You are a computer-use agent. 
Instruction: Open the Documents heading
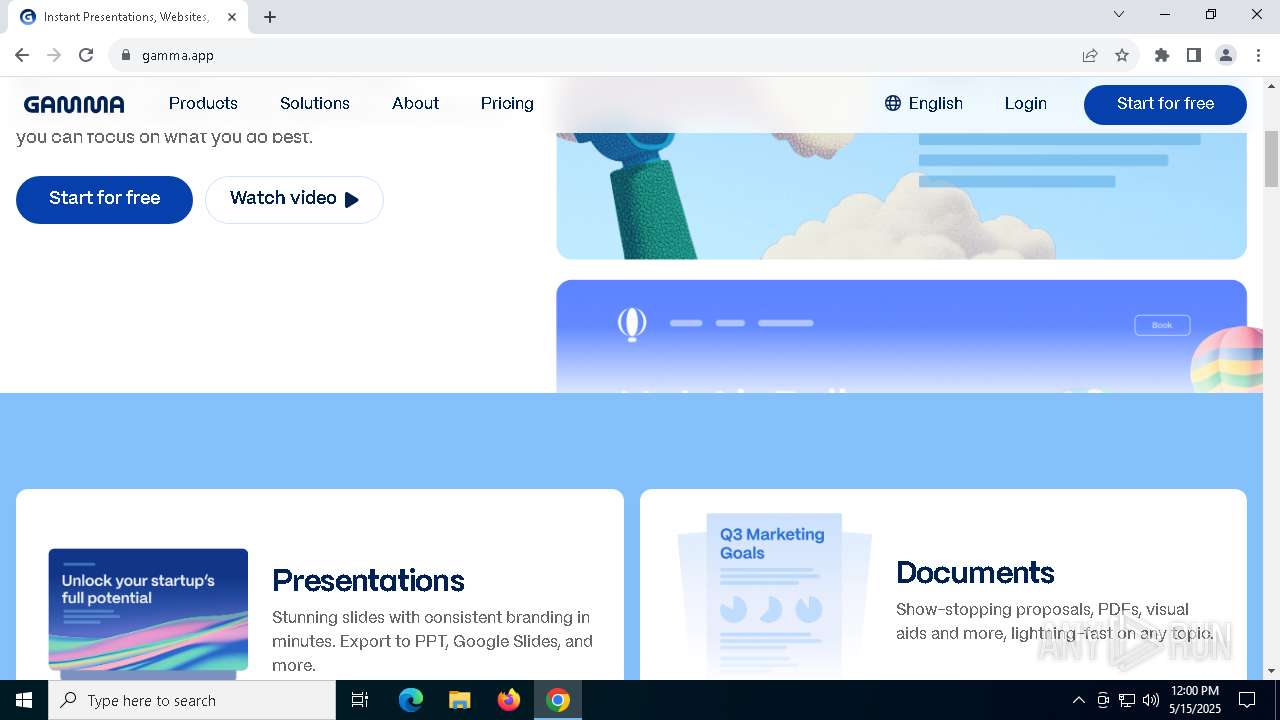tap(975, 572)
